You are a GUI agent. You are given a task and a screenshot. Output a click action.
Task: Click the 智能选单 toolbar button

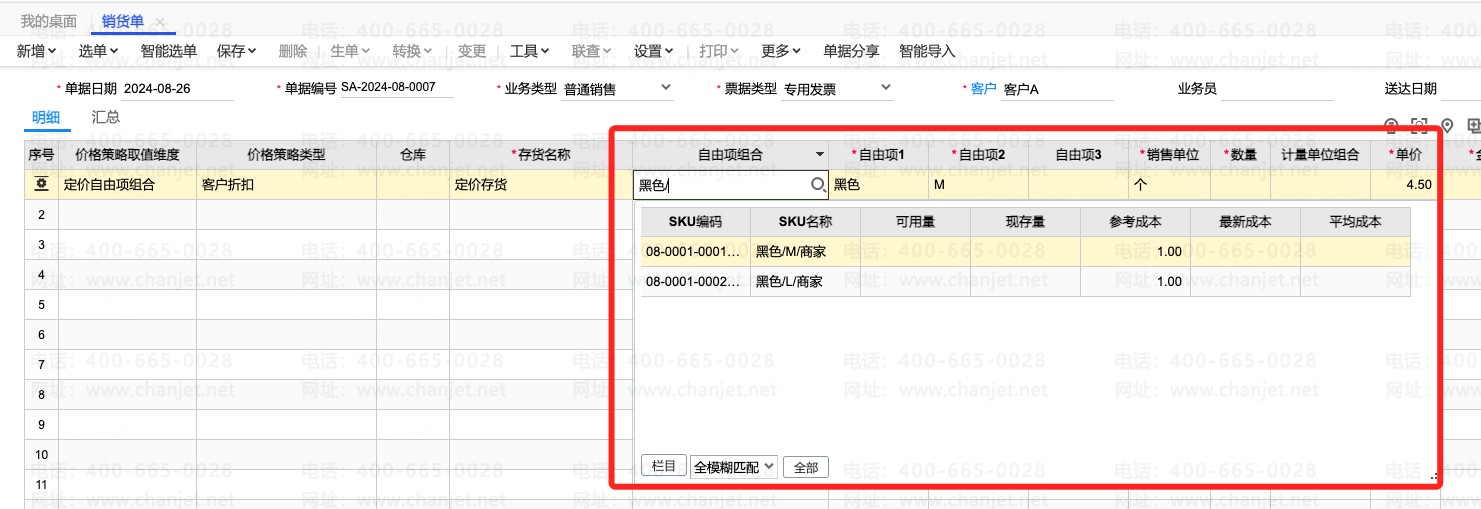pos(168,51)
